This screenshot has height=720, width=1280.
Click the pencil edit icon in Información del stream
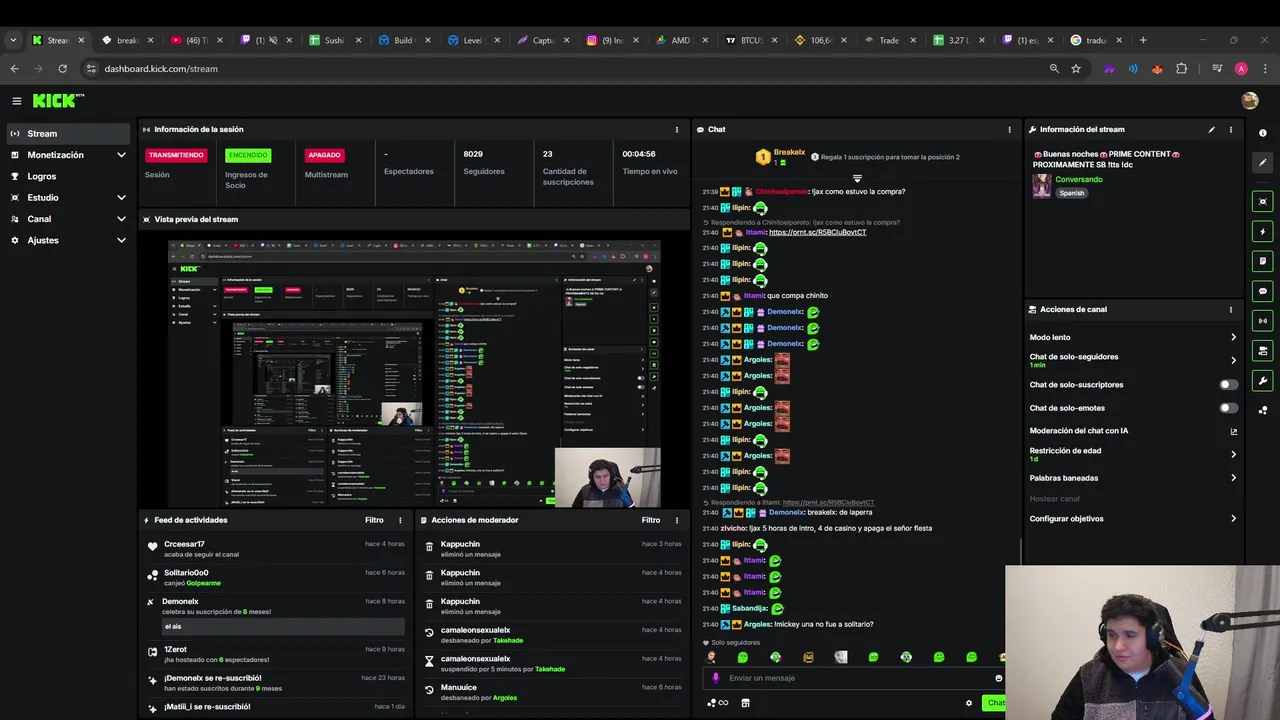[x=1211, y=129]
